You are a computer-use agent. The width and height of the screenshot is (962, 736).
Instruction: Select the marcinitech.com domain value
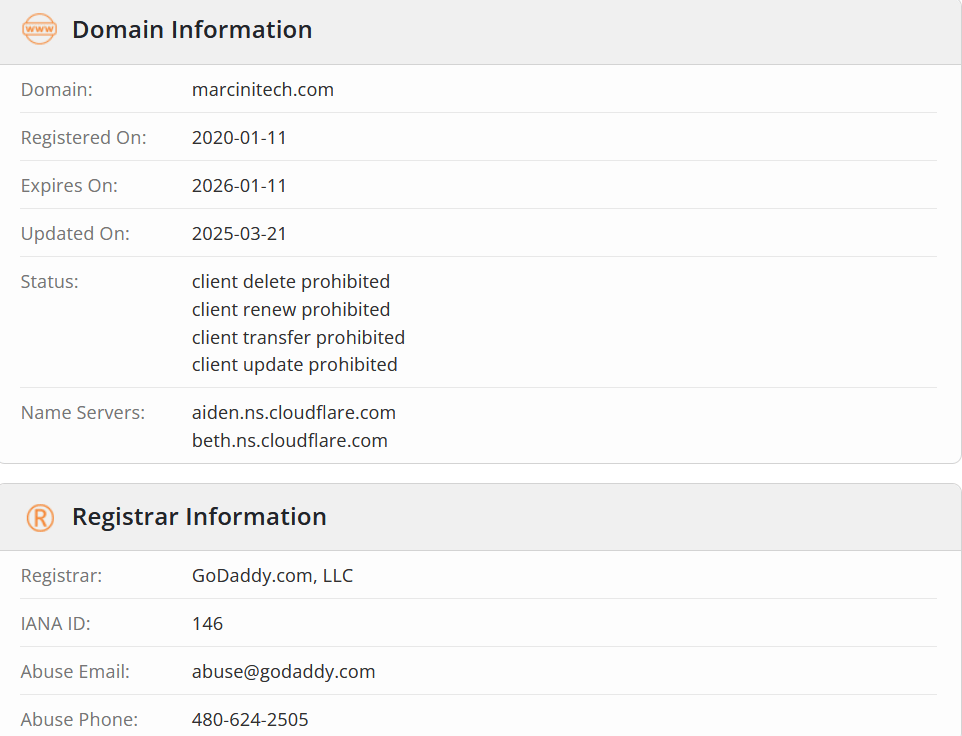(x=263, y=90)
